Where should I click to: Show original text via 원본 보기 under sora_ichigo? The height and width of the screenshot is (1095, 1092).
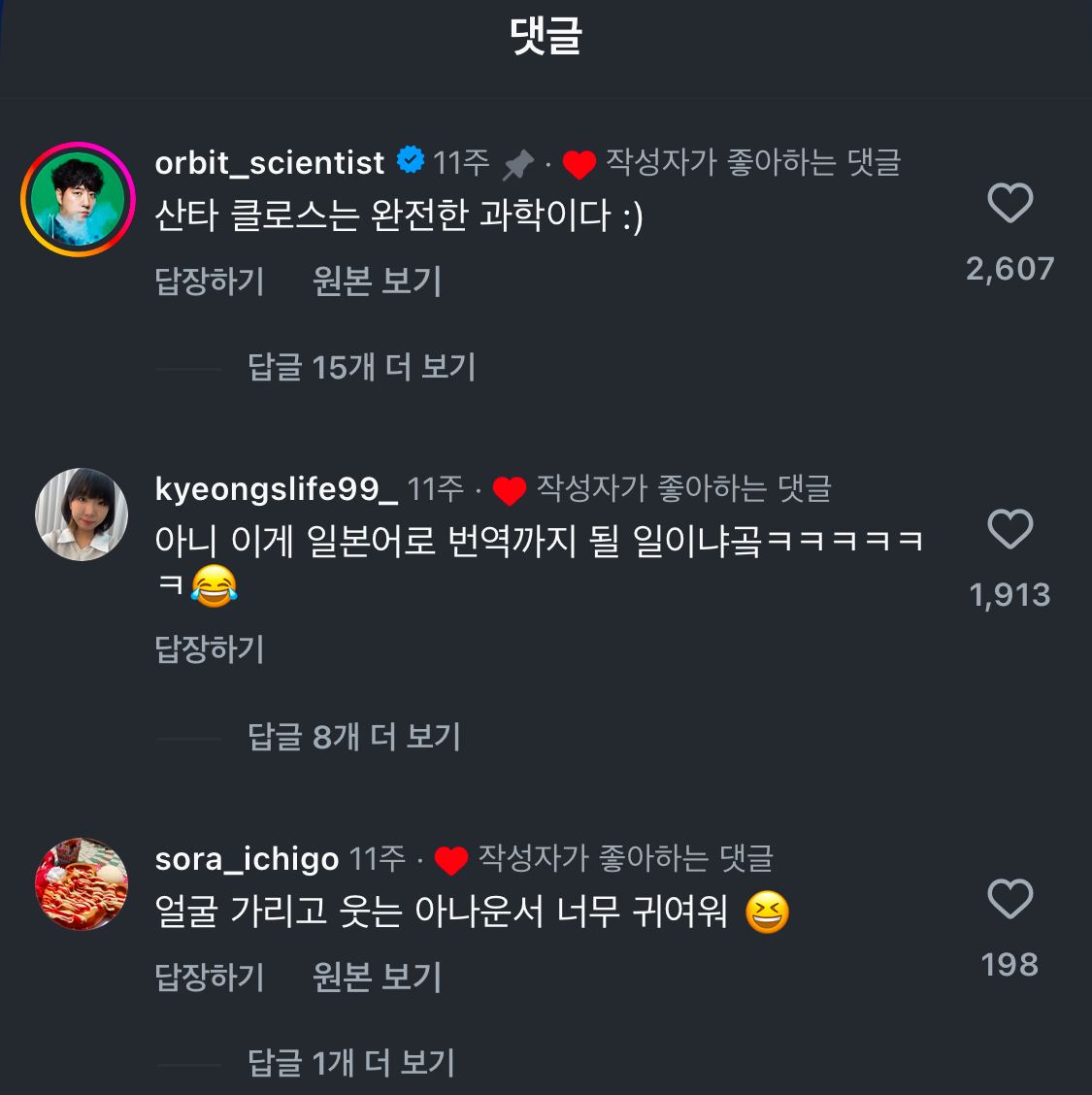pyautogui.click(x=377, y=977)
